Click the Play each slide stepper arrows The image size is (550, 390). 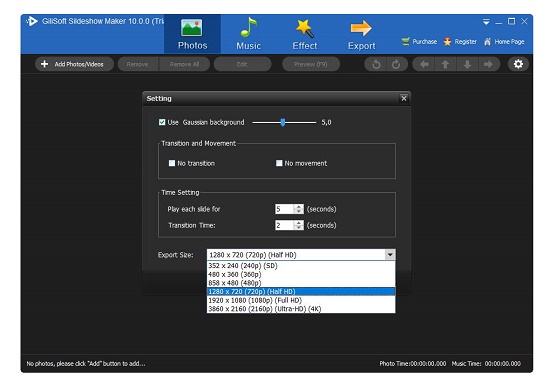pos(299,209)
